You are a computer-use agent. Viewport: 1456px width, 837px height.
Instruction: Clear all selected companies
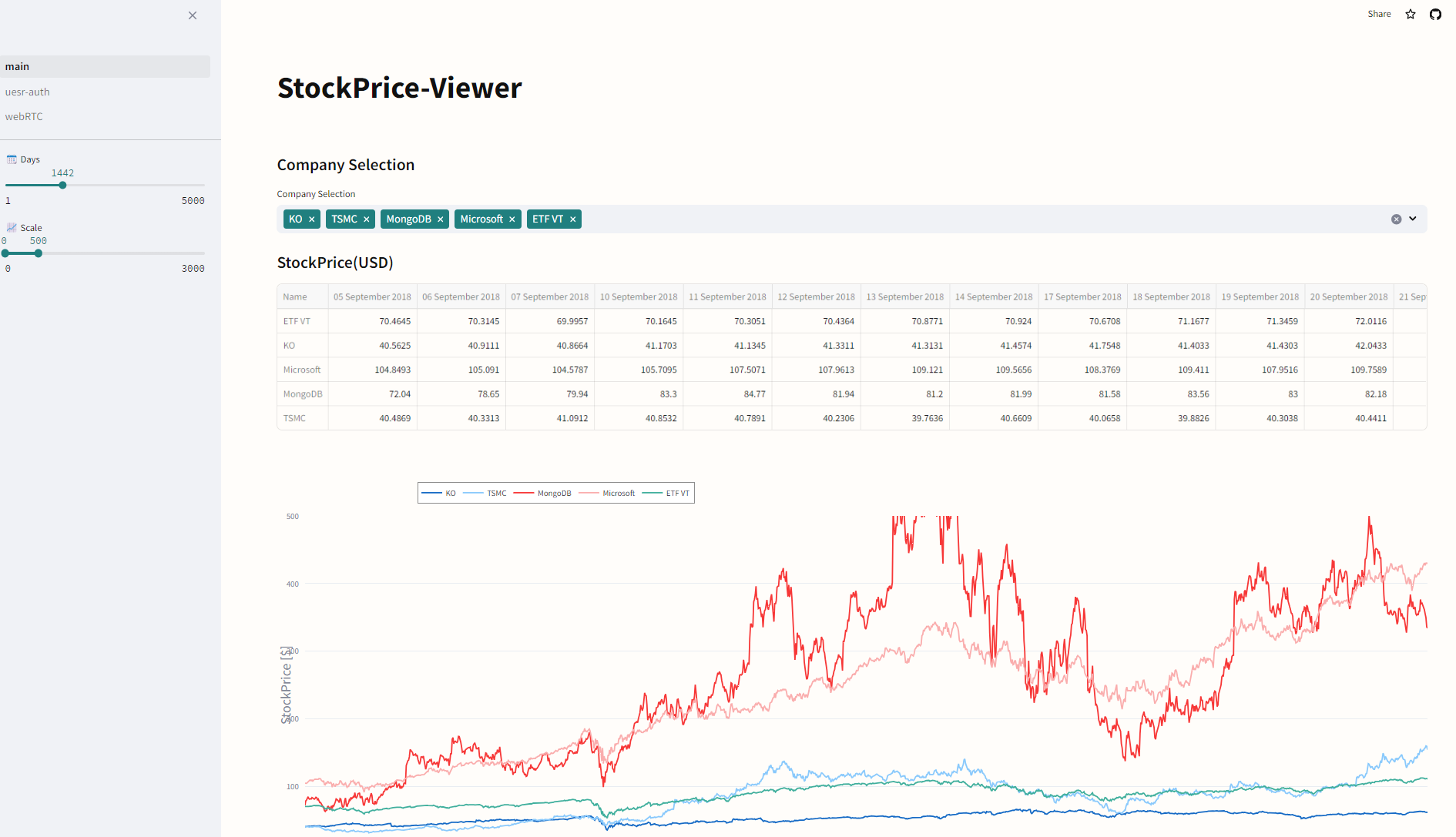1396,219
